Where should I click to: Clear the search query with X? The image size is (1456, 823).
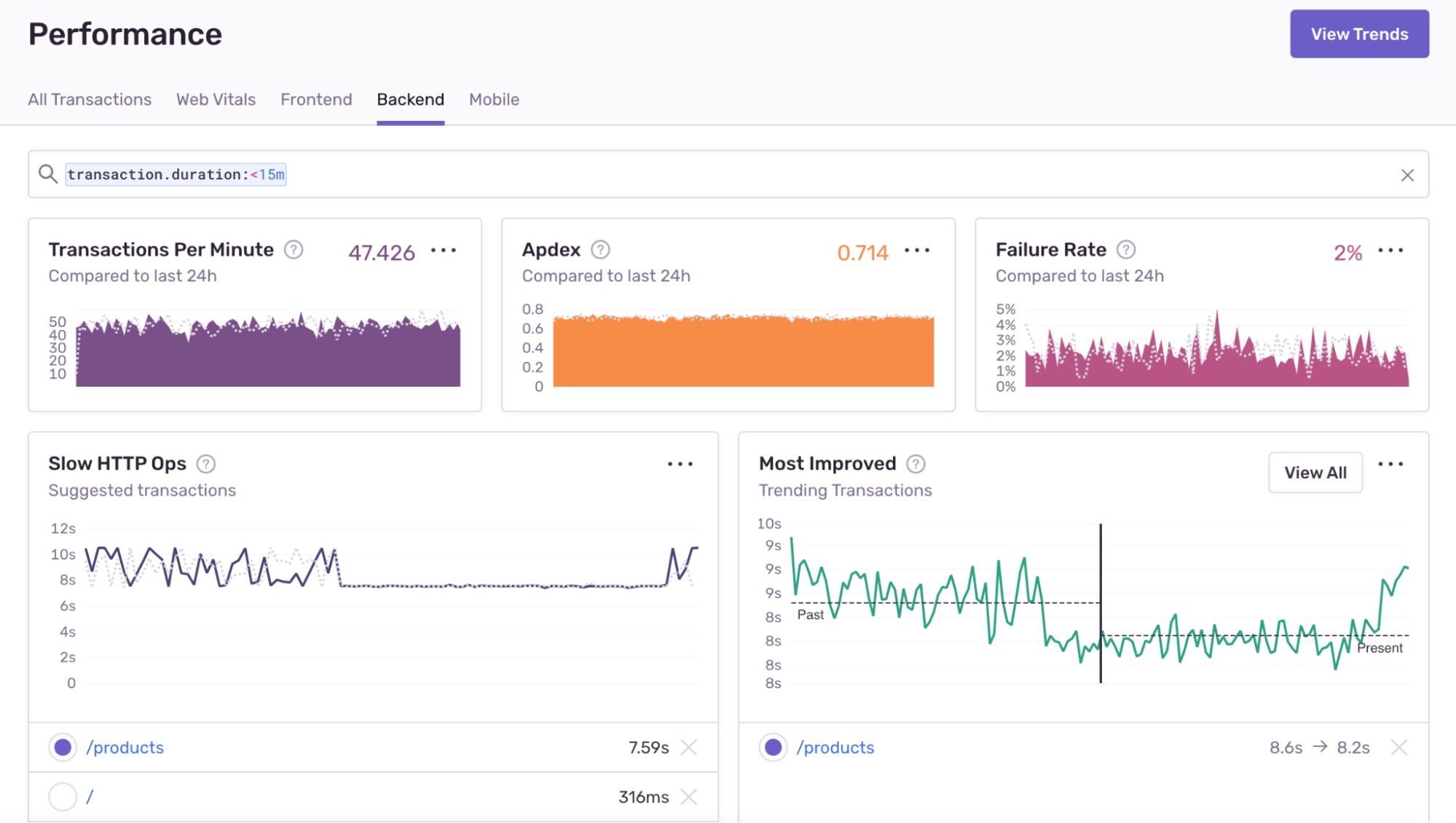tap(1407, 175)
